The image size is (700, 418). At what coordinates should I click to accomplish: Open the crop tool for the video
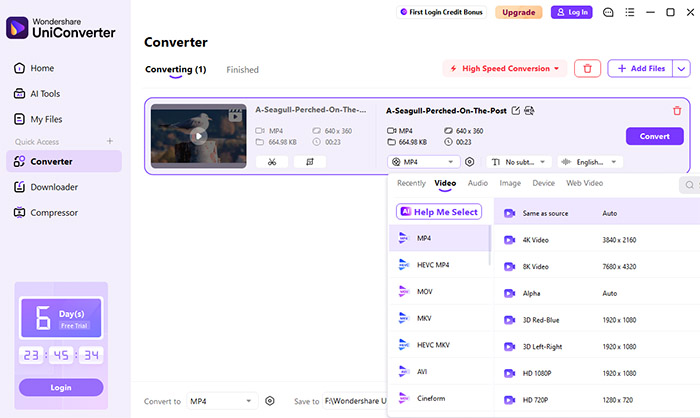310,162
